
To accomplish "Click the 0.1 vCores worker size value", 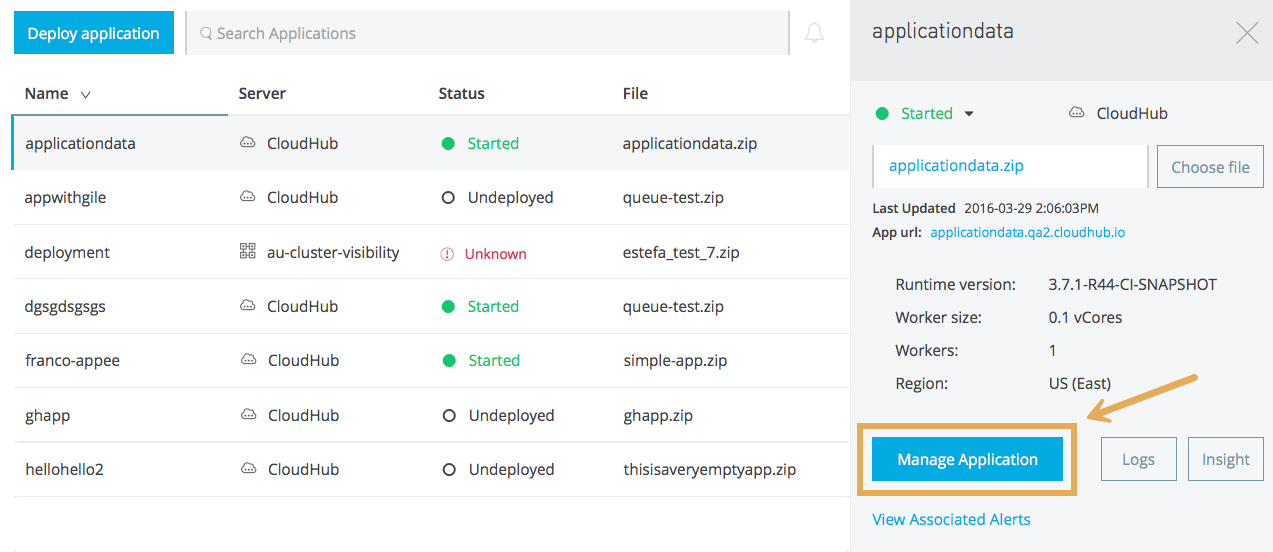I will pyautogui.click(x=1085, y=317).
